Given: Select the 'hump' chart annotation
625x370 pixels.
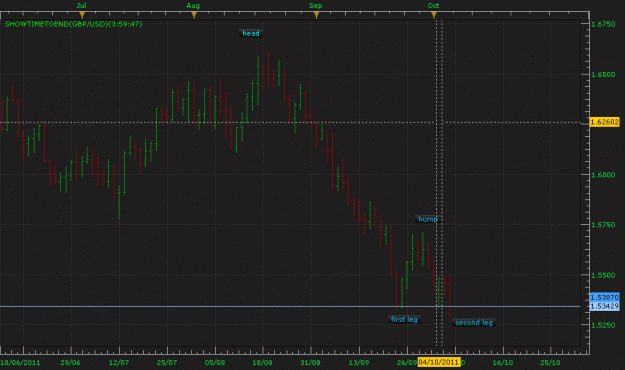Looking at the screenshot, I should [428, 219].
